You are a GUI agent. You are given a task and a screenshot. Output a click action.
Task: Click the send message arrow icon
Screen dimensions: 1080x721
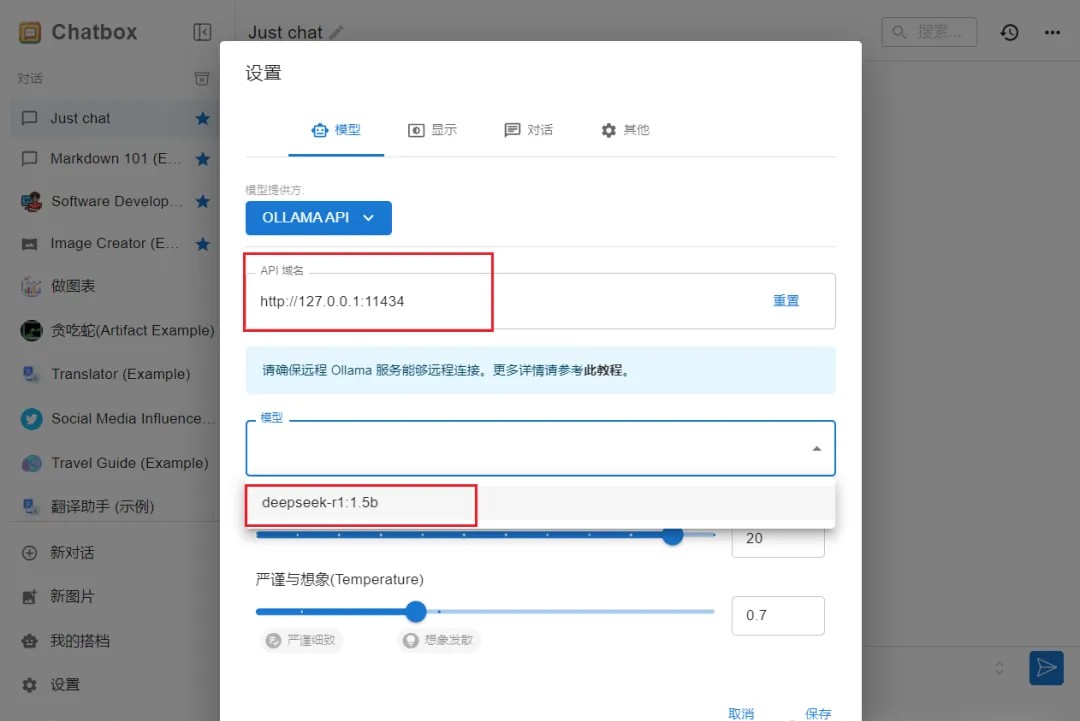click(1046, 668)
